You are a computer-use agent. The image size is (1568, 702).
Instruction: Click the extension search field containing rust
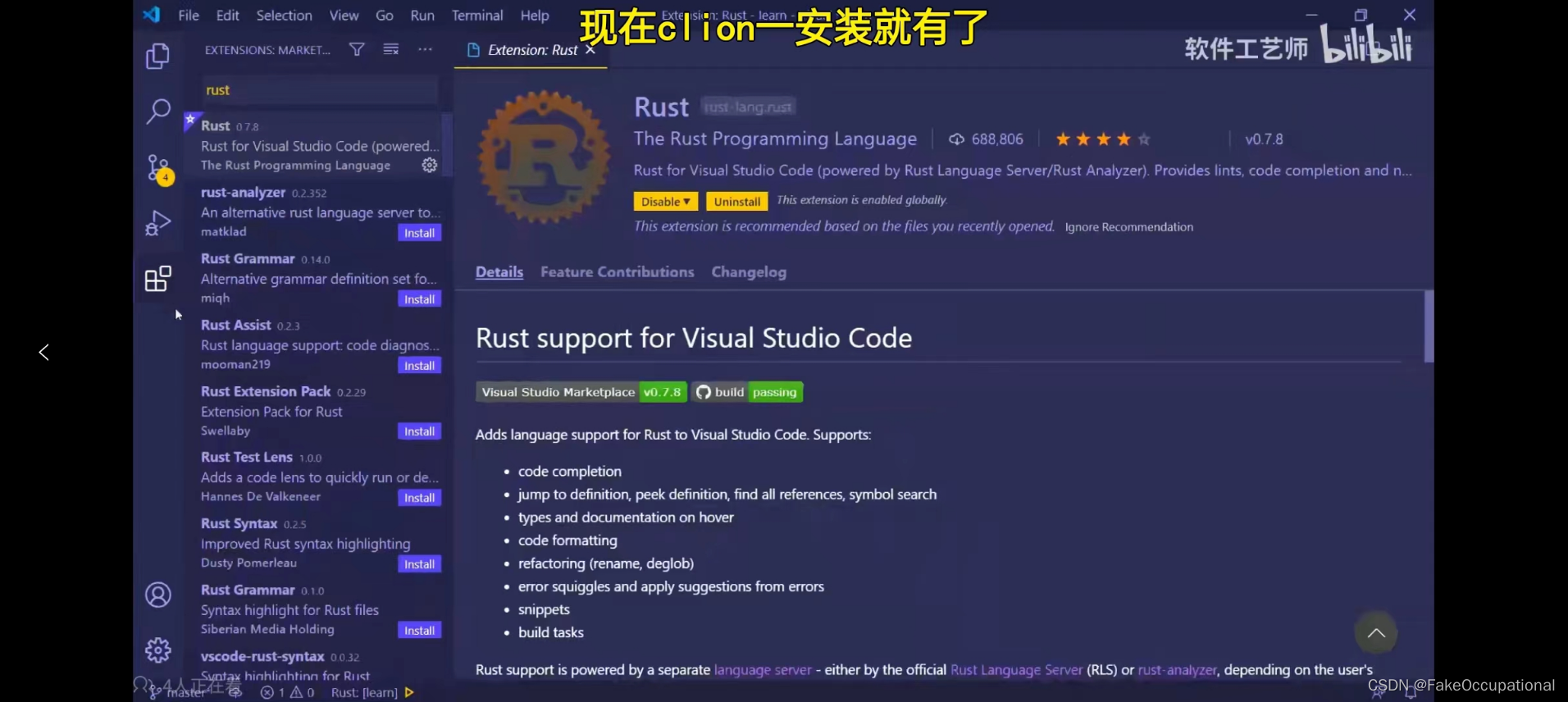point(320,90)
